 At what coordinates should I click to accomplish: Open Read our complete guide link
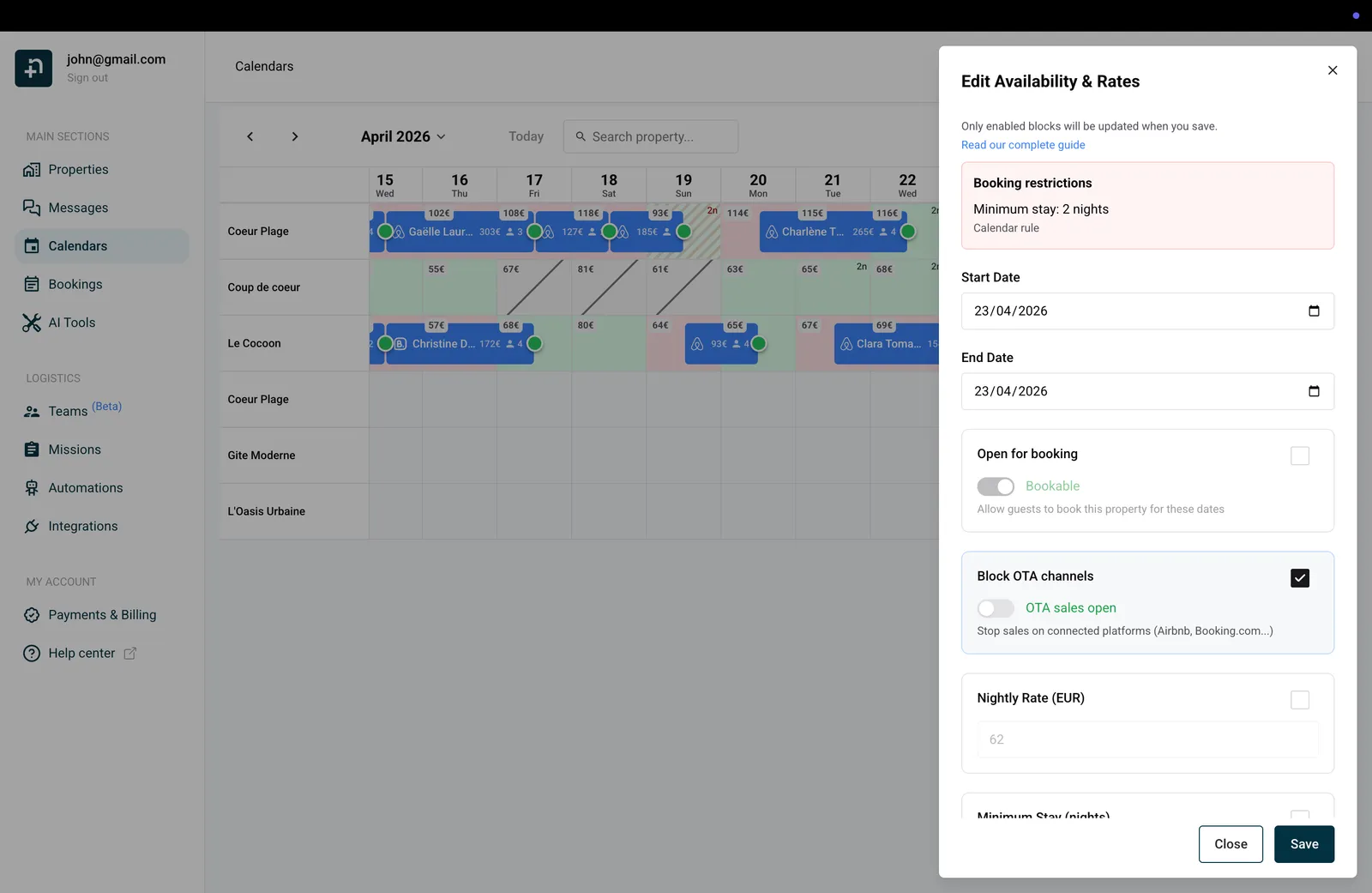coord(1023,145)
